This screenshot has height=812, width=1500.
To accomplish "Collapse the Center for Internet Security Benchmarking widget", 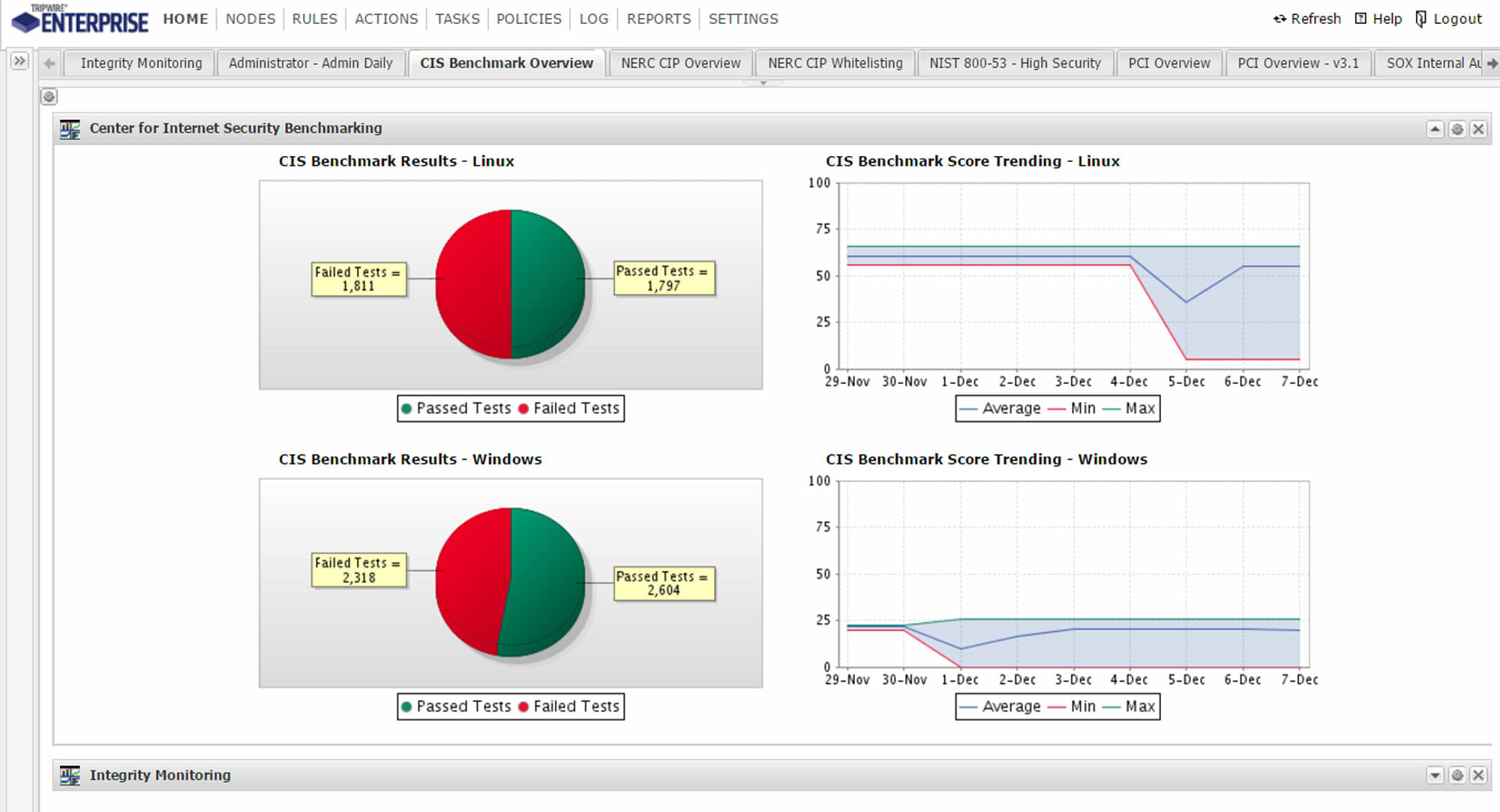I will point(1435,129).
